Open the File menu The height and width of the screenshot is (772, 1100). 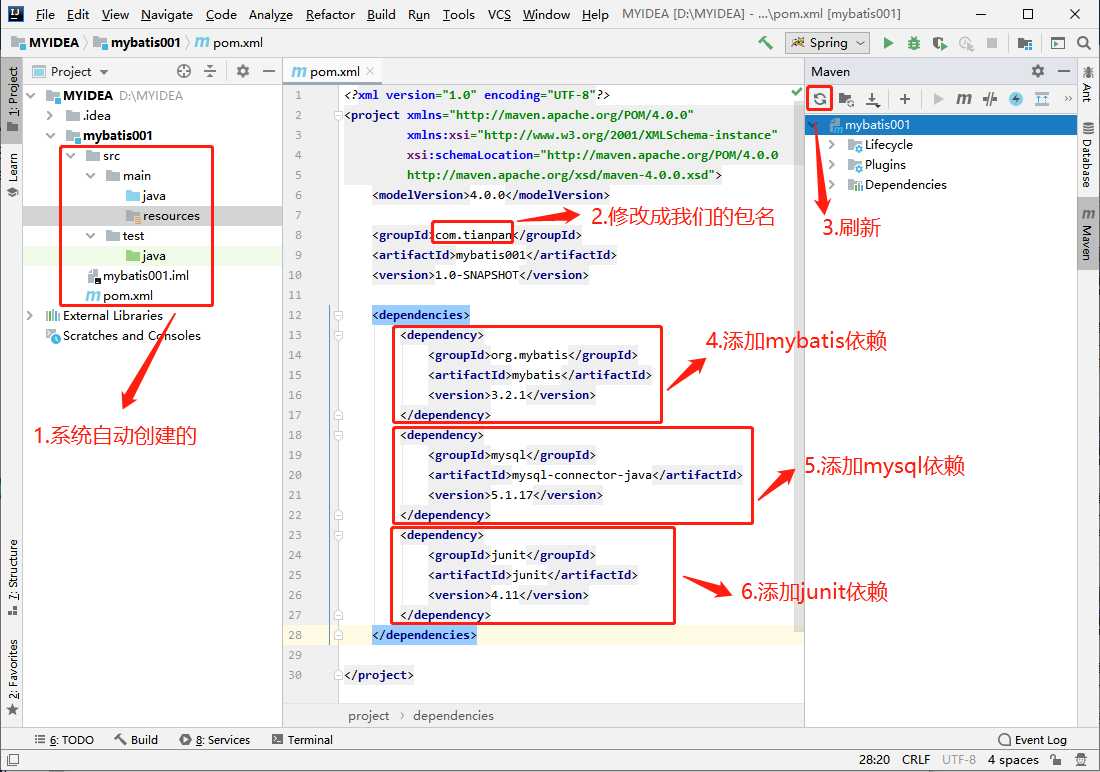45,14
